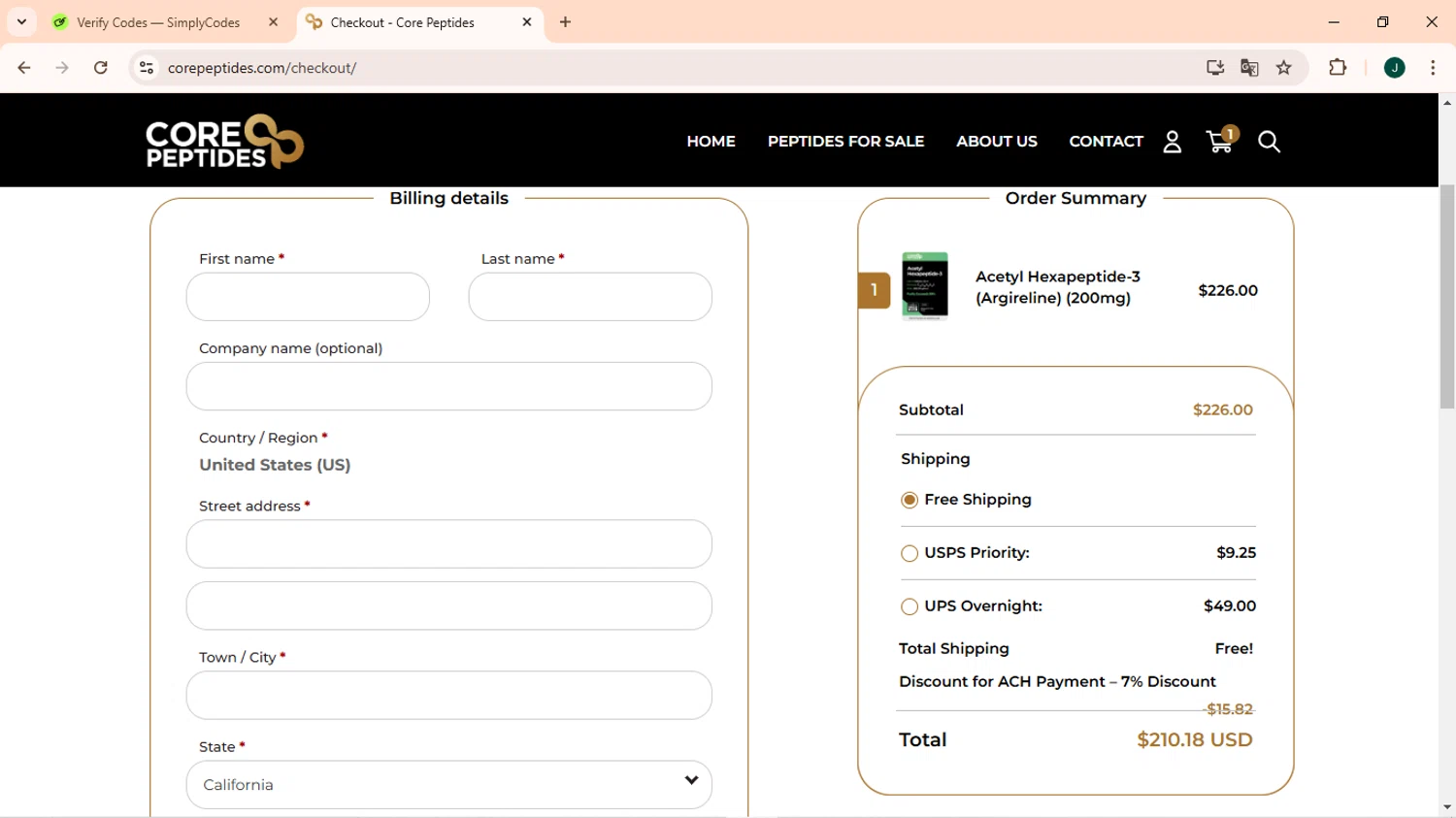The image size is (1456, 818).
Task: Bookmark this page with star icon
Action: (x=1283, y=68)
